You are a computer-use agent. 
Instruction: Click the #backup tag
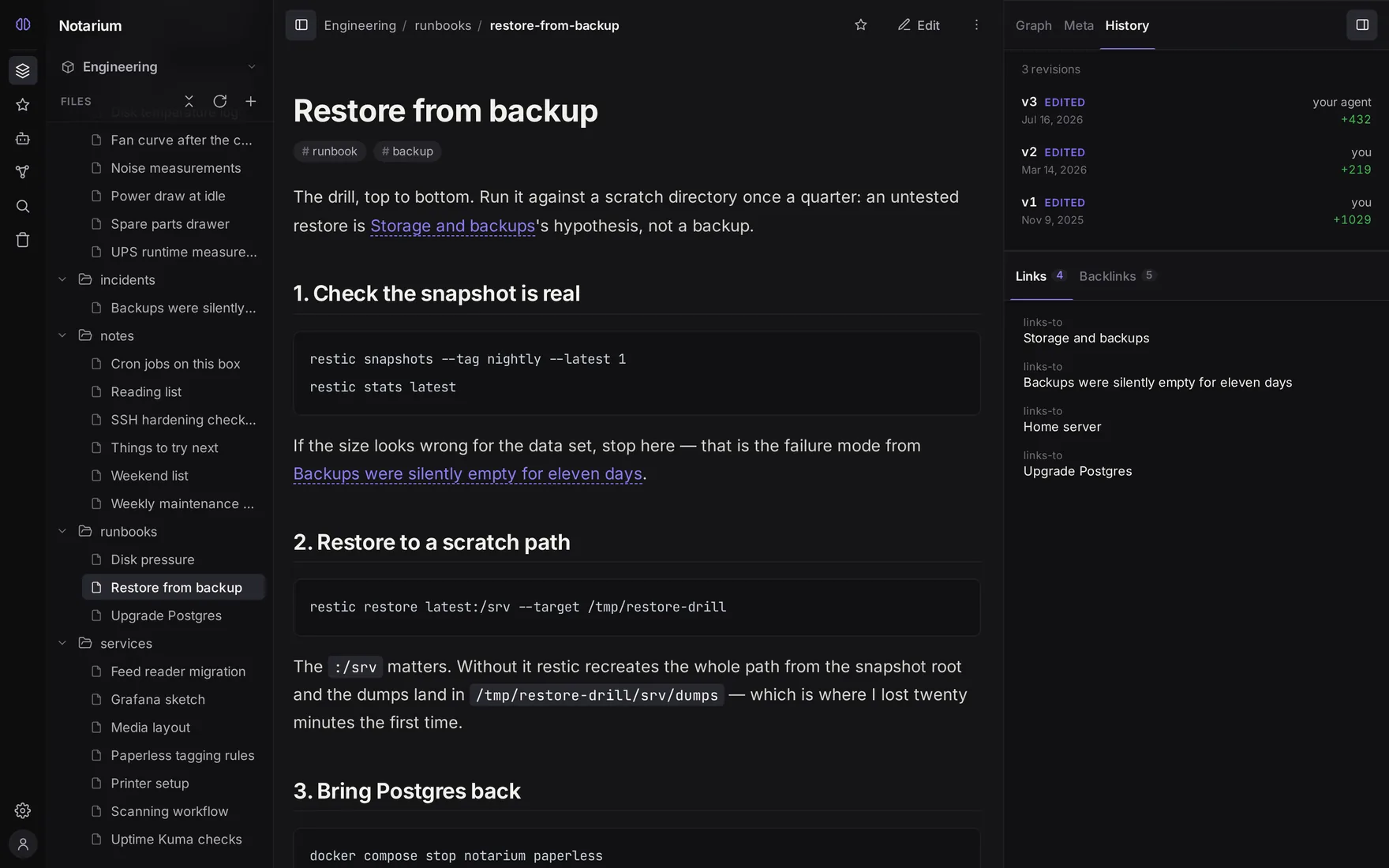click(x=407, y=152)
